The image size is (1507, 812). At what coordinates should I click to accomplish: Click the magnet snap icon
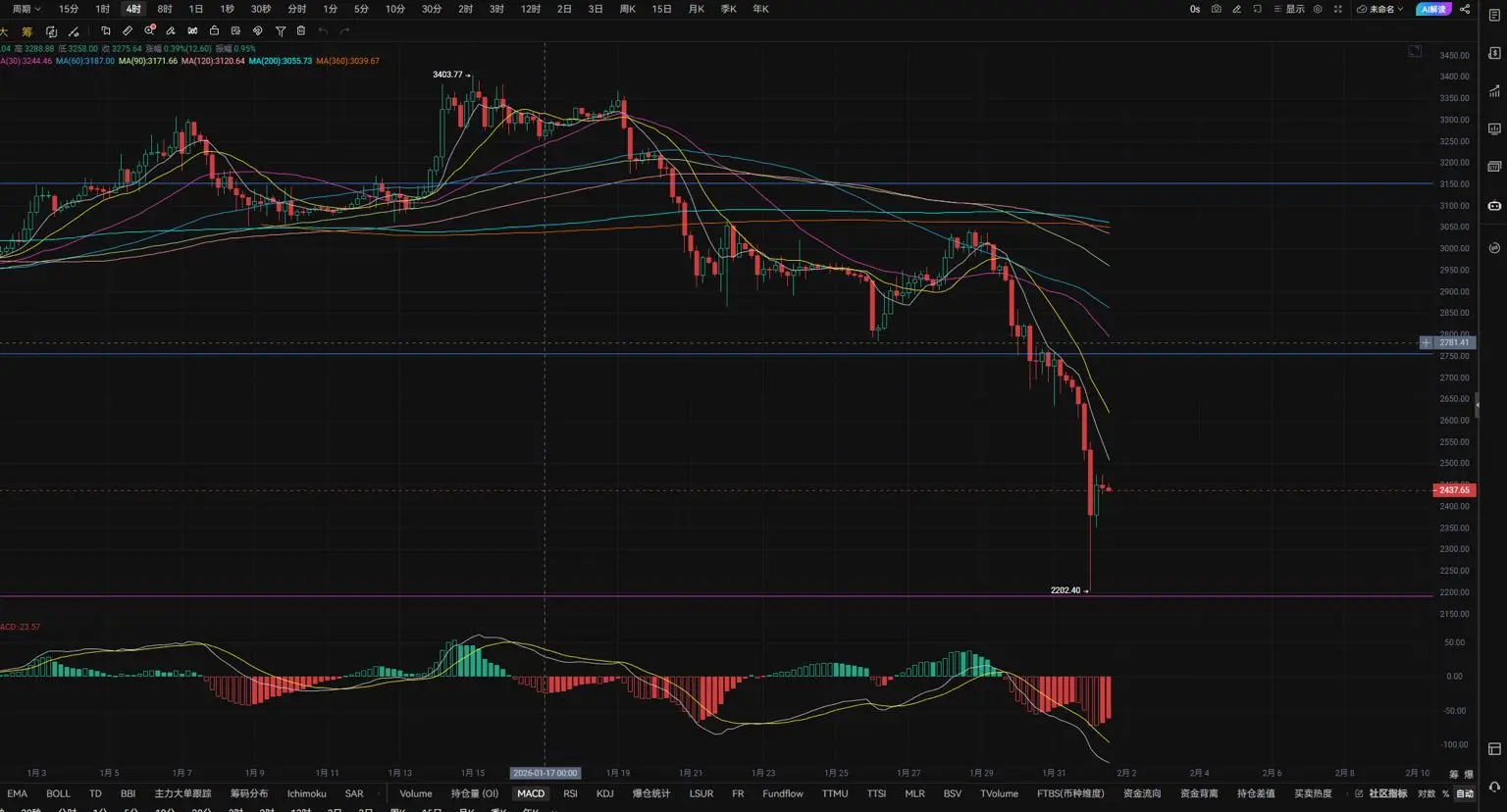tap(192, 31)
